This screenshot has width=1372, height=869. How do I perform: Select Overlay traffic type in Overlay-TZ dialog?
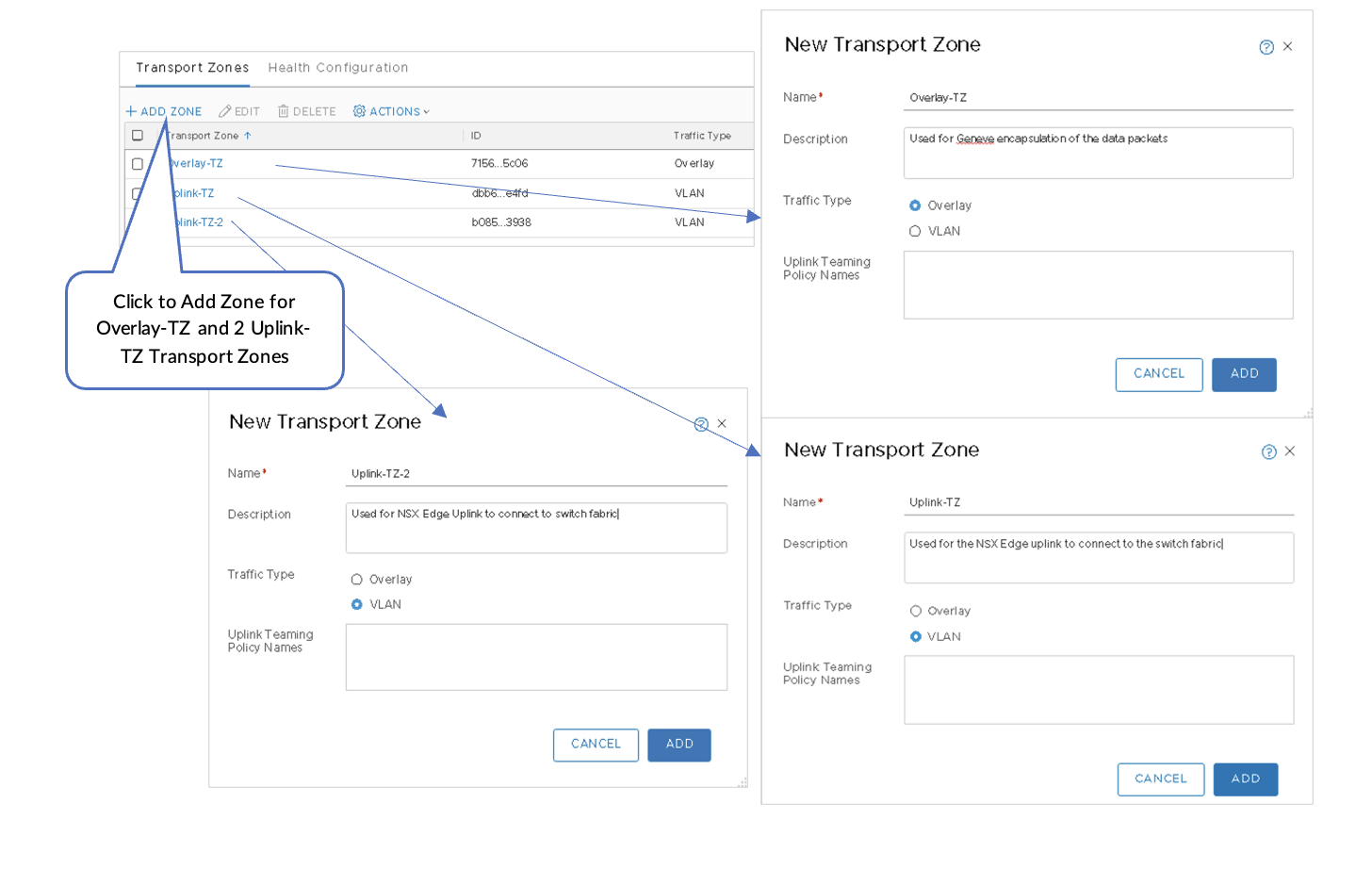click(x=915, y=205)
